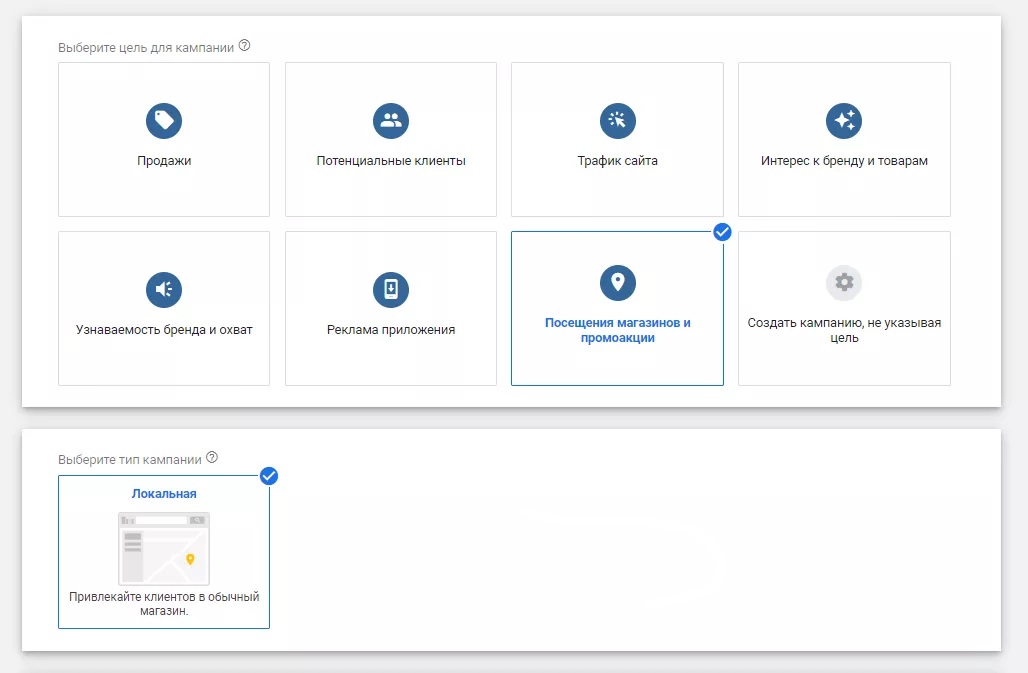Click the phone download icon for app ads
The height and width of the screenshot is (673, 1028).
(391, 289)
